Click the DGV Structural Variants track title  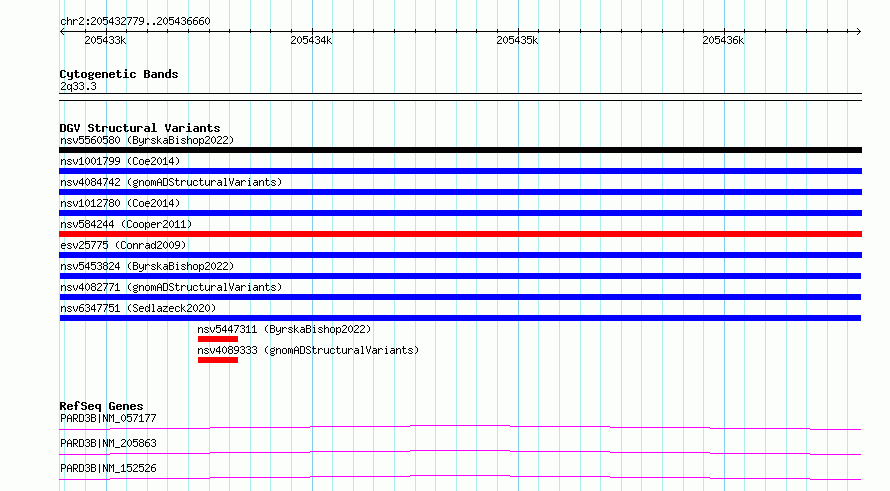pos(140,128)
